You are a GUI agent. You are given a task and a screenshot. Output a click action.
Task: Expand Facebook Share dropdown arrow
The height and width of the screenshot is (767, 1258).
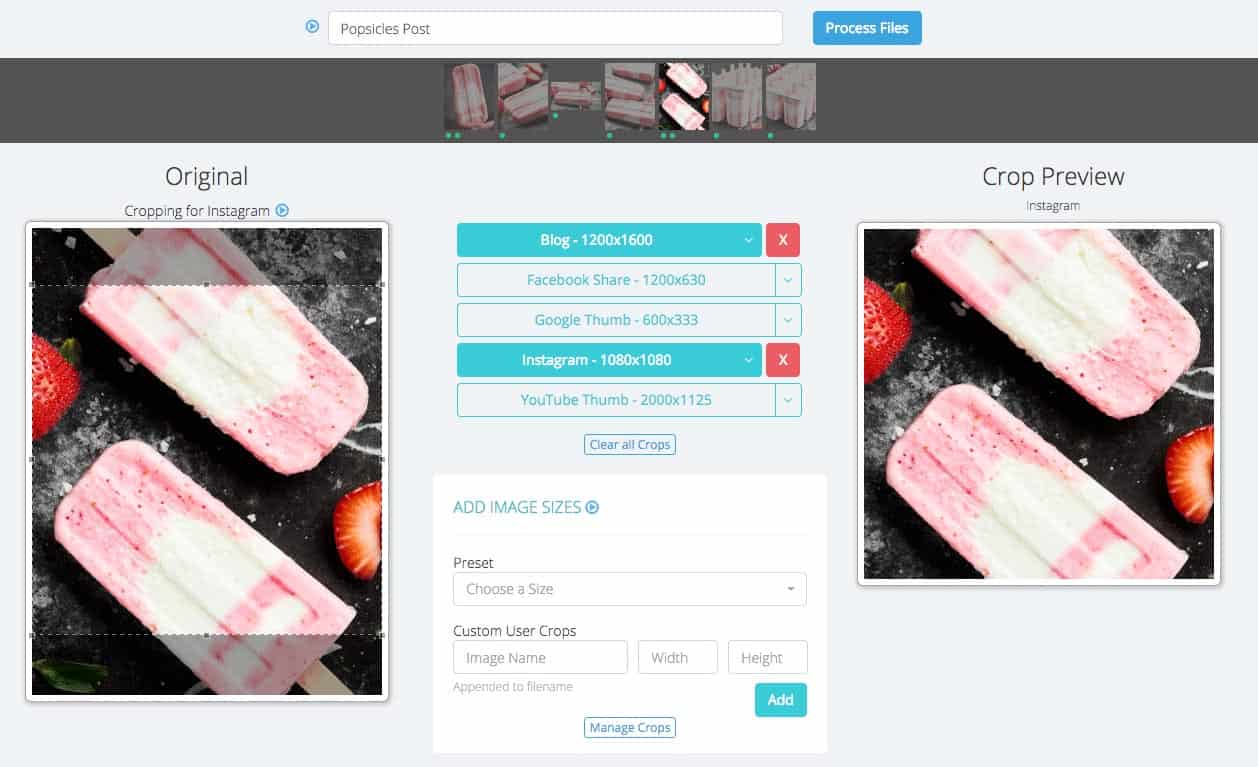click(788, 280)
